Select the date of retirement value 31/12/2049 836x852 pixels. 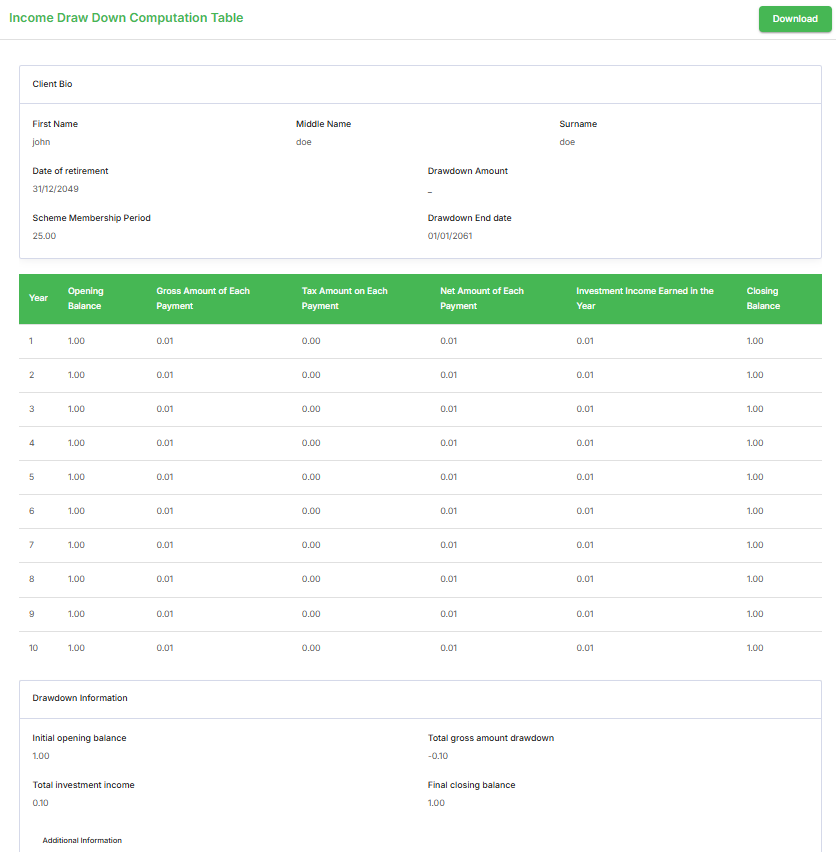tap(55, 189)
